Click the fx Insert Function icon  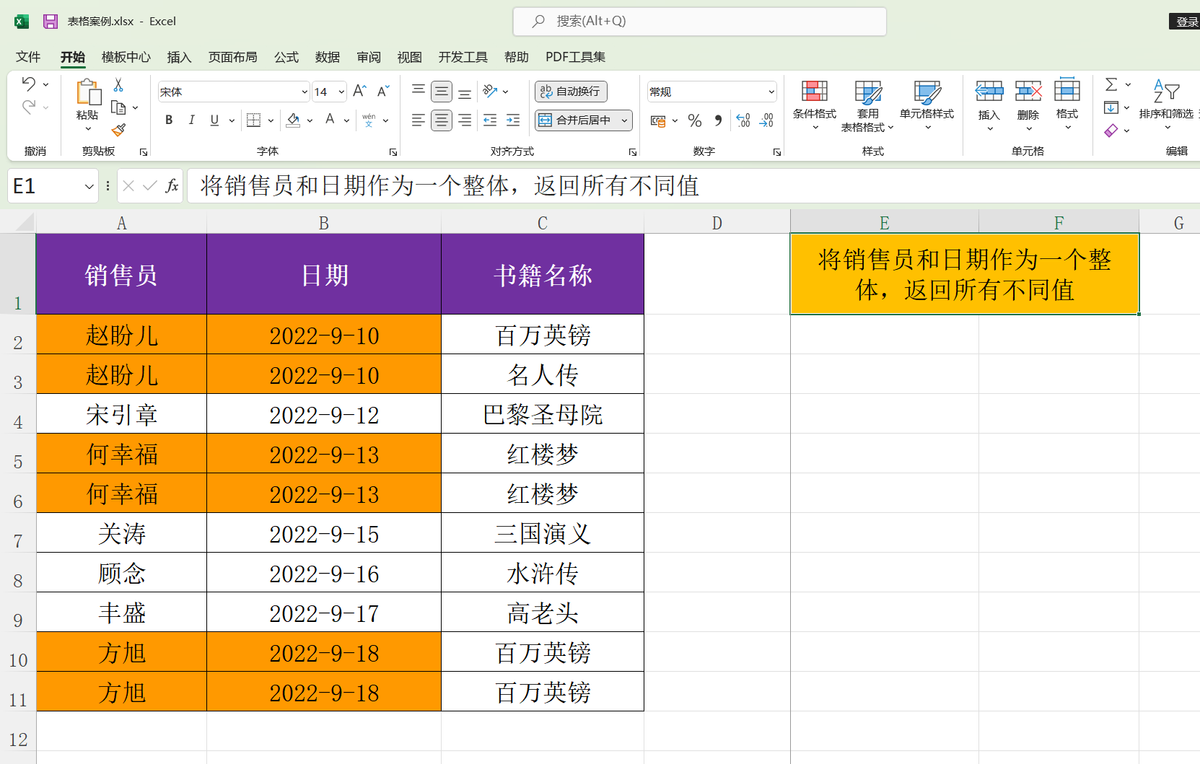coord(172,186)
